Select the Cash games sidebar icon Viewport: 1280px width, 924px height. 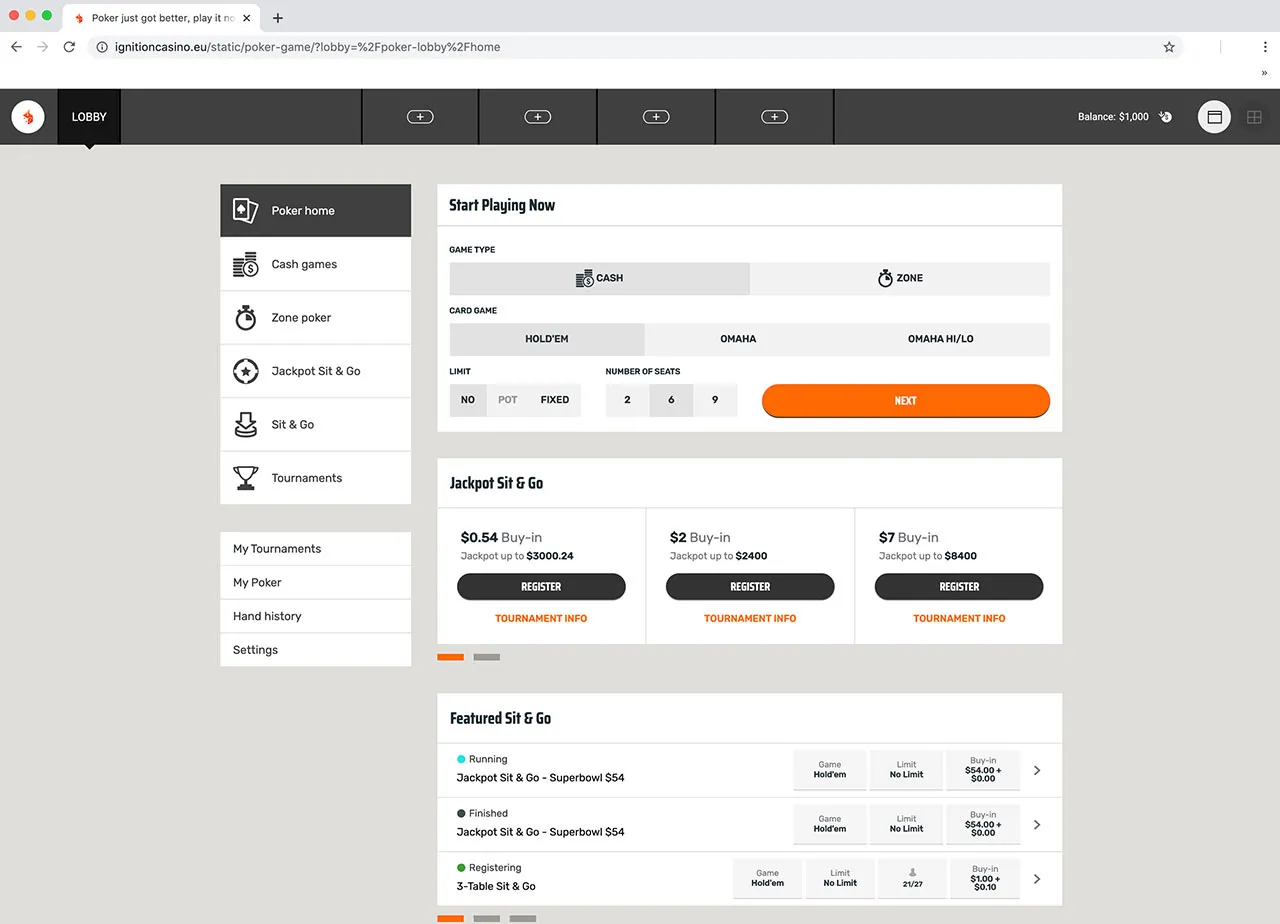click(245, 264)
